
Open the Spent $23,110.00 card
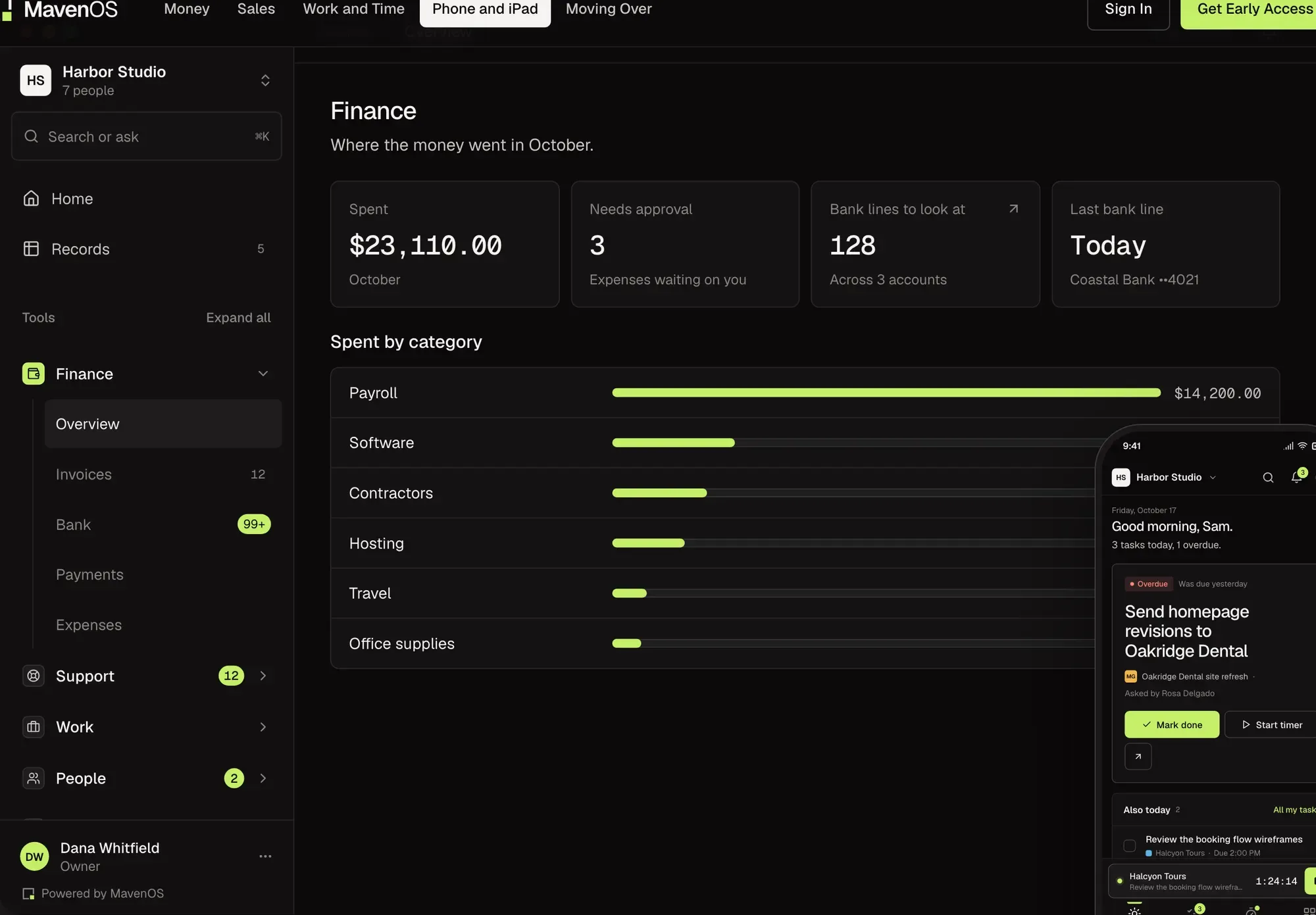click(x=445, y=244)
